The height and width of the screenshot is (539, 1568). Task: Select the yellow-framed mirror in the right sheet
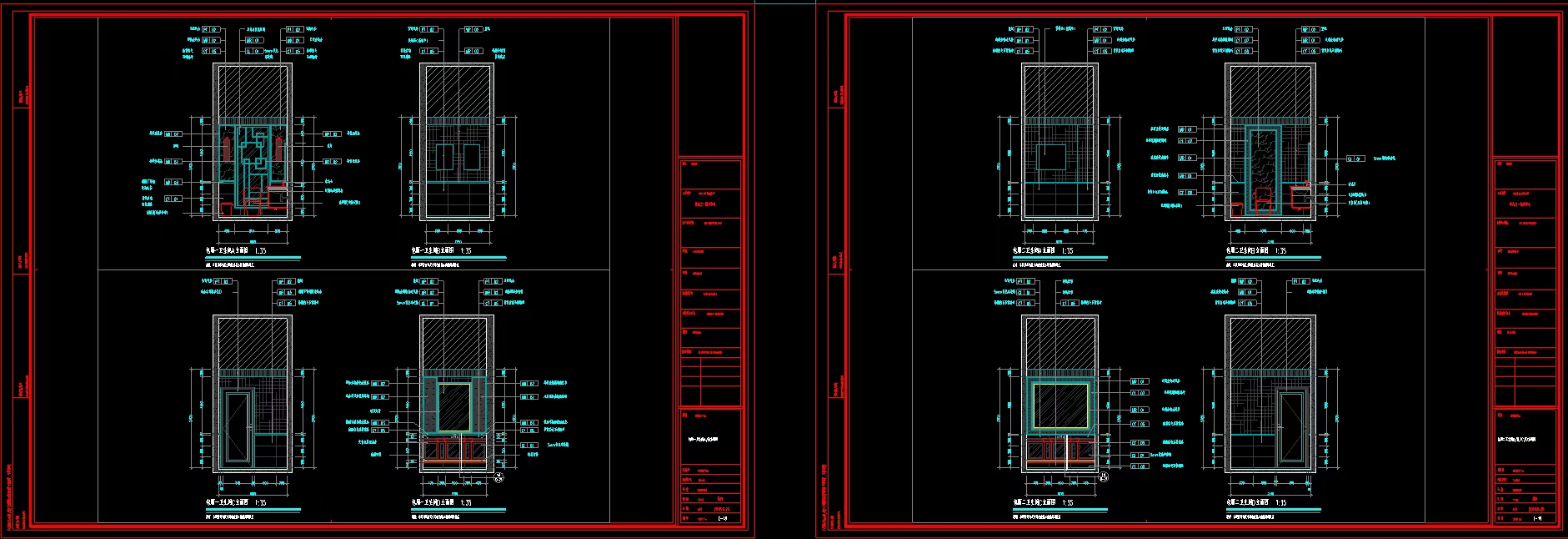point(1060,406)
